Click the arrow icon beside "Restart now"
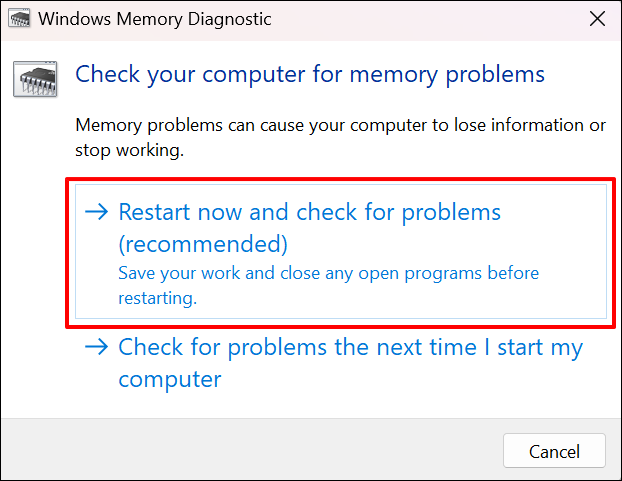 tap(97, 212)
